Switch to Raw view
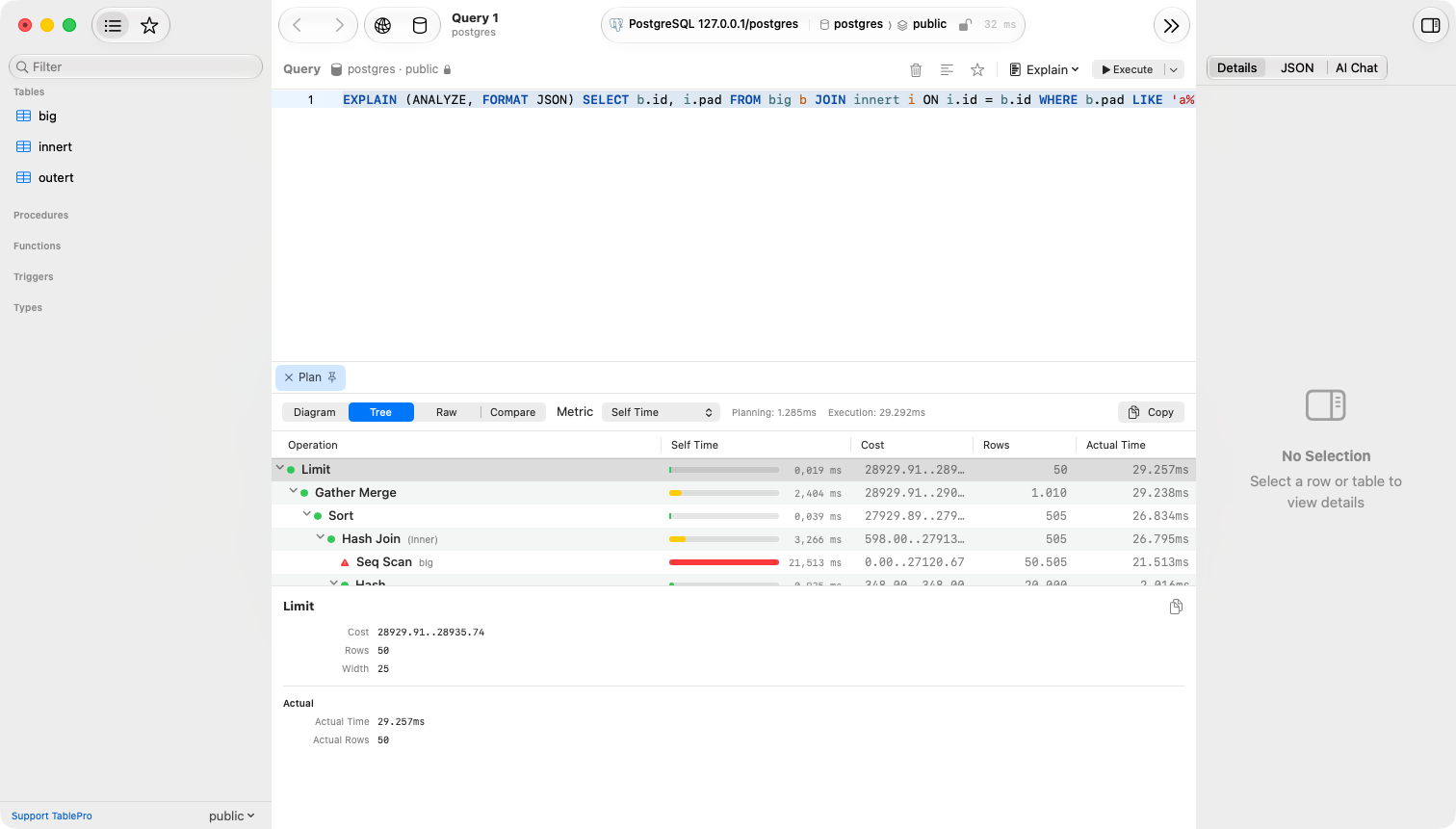Screen dimensions: 1456x829 (447, 412)
